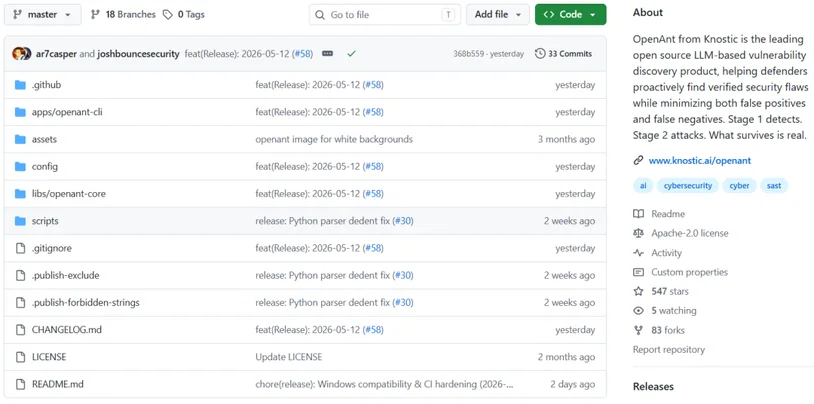The width and height of the screenshot is (814, 404).
Task: Click the README.md file icon
Action: click(x=20, y=384)
